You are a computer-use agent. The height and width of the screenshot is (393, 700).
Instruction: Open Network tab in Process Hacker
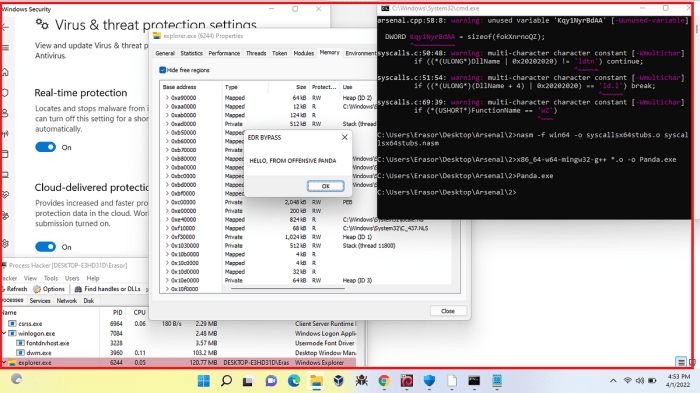tap(67, 301)
